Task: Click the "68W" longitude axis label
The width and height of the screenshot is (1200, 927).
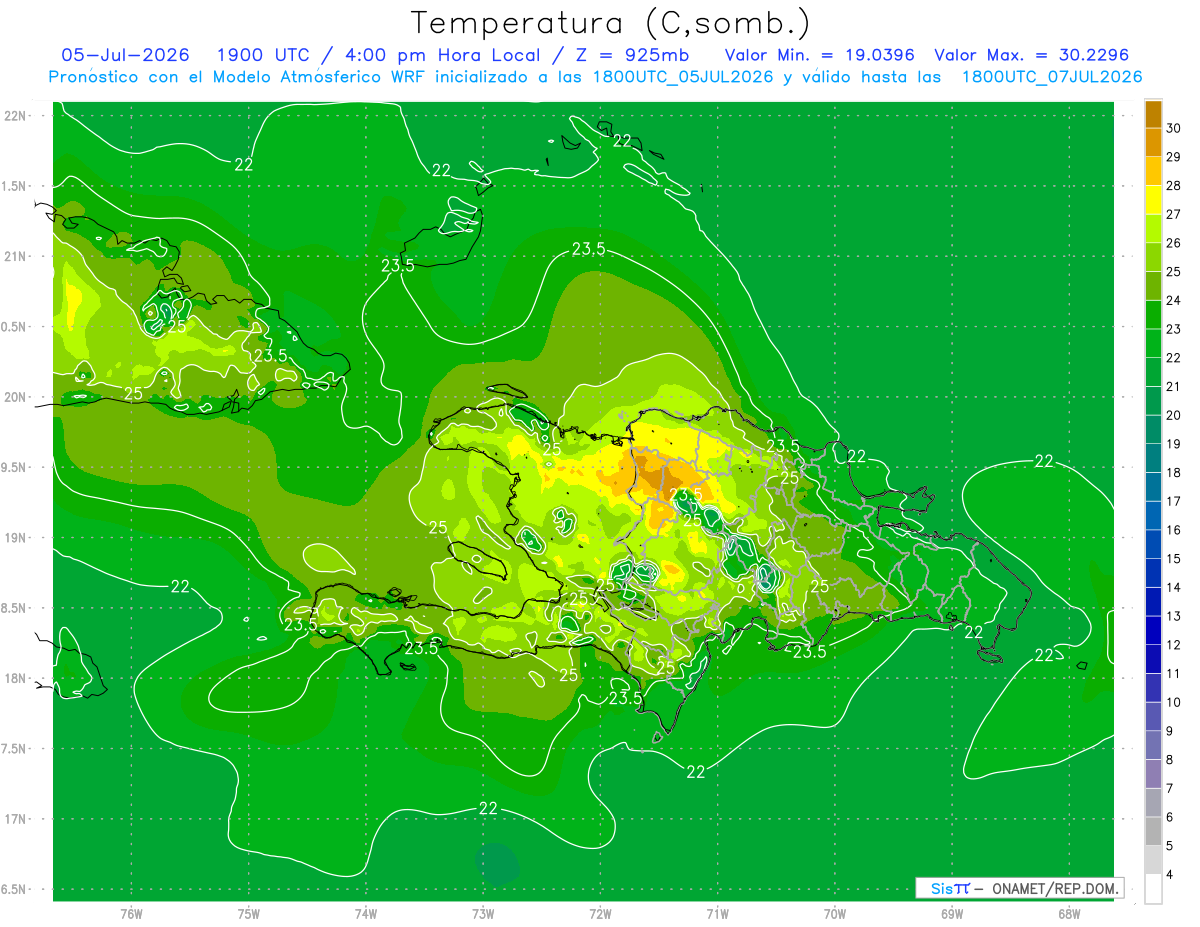Action: [x=1069, y=913]
